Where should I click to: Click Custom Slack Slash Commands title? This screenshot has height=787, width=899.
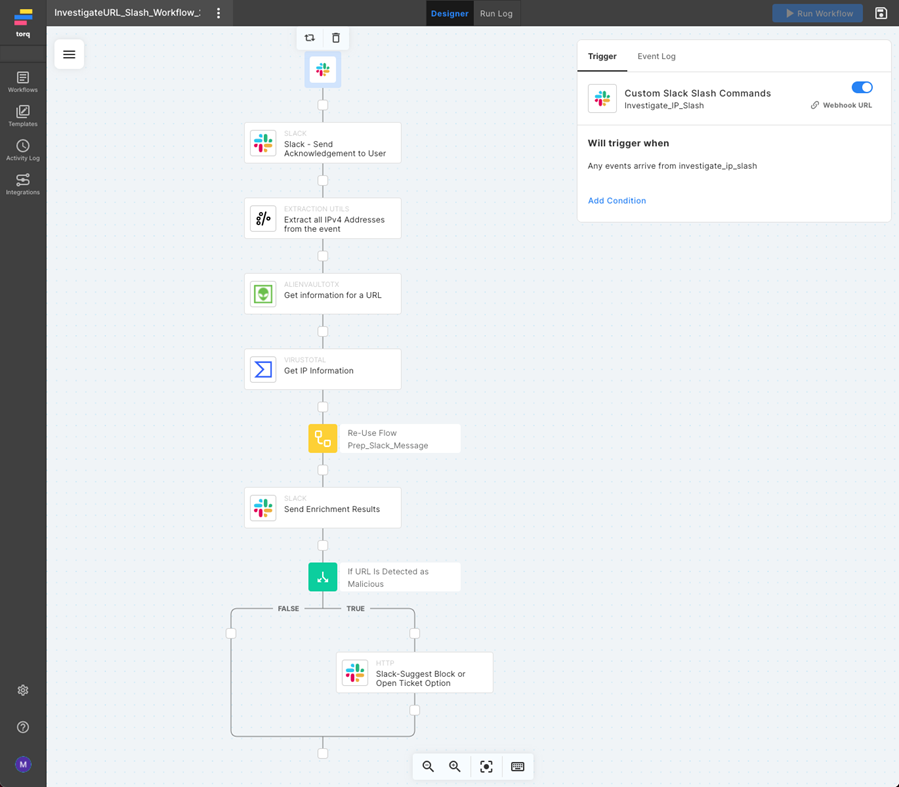tap(697, 93)
